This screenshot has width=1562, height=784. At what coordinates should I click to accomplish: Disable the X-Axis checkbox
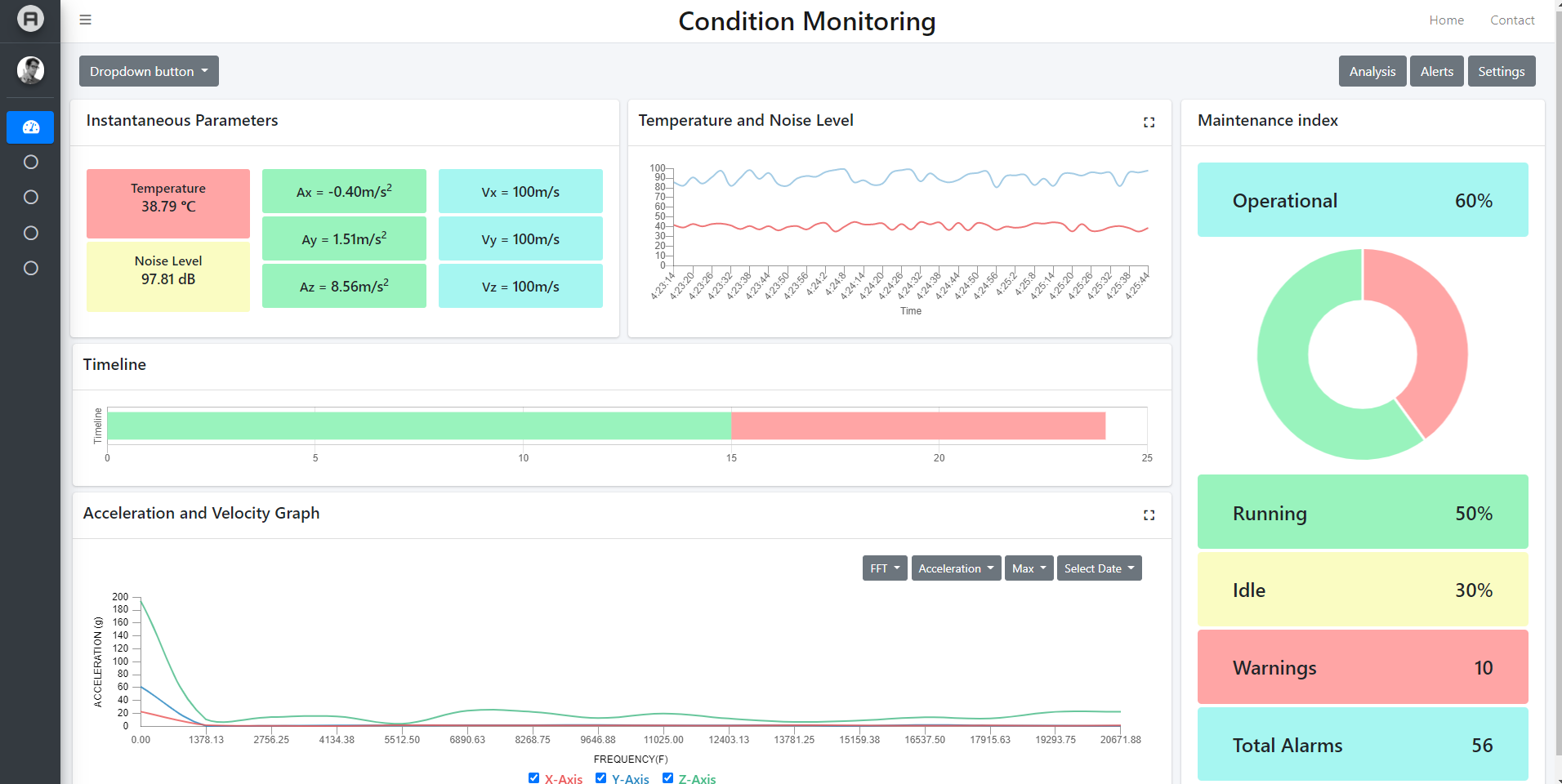[x=533, y=777]
